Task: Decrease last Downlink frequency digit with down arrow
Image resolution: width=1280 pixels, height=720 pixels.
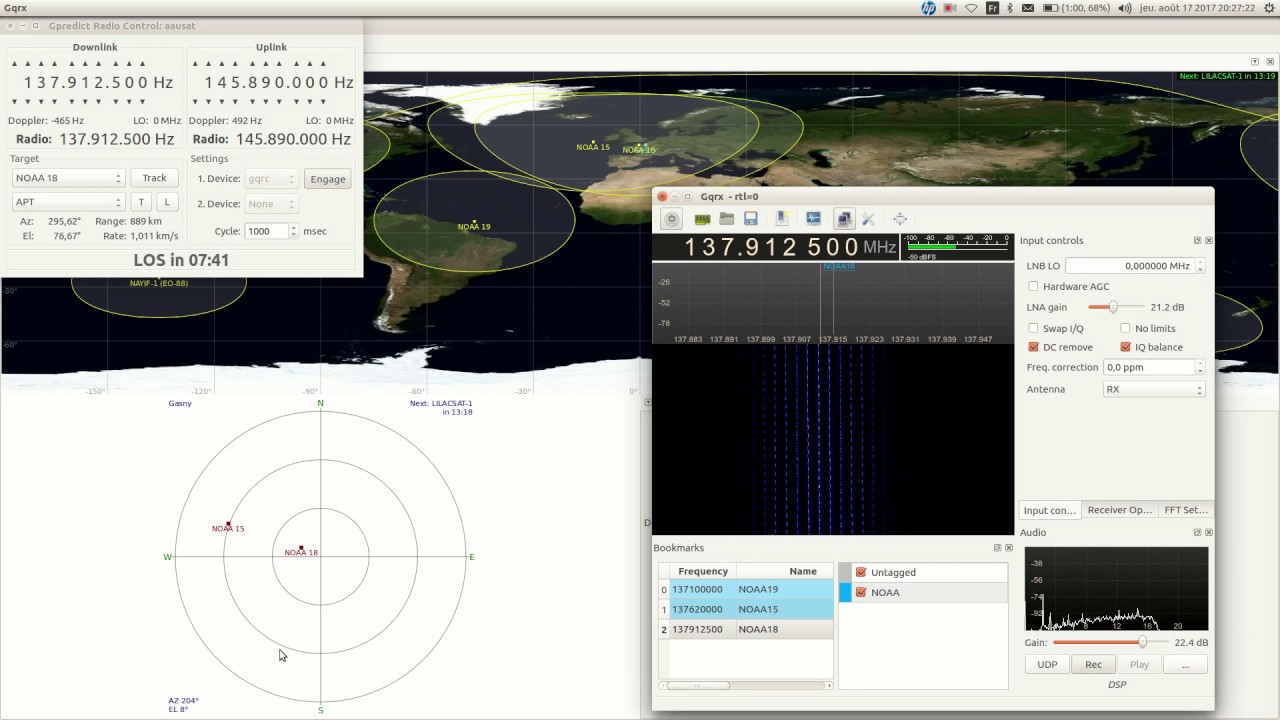Action: 142,101
